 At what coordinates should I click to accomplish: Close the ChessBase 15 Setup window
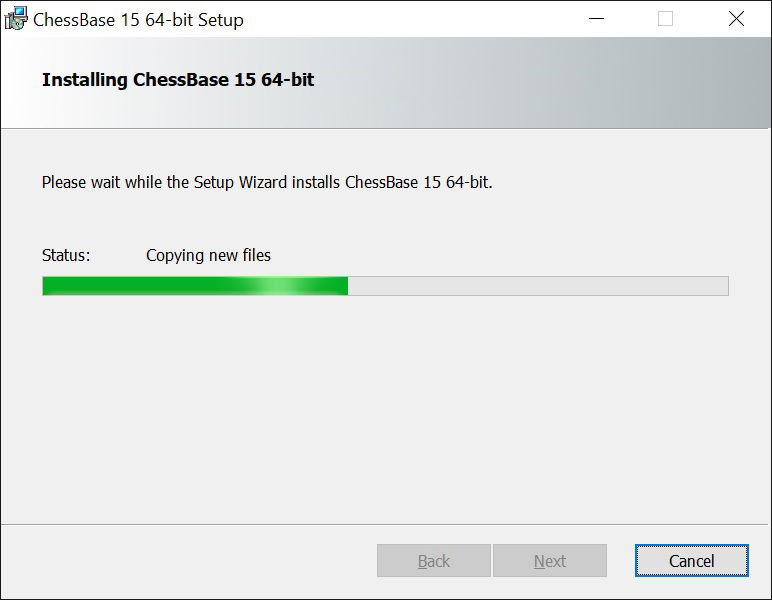(736, 19)
